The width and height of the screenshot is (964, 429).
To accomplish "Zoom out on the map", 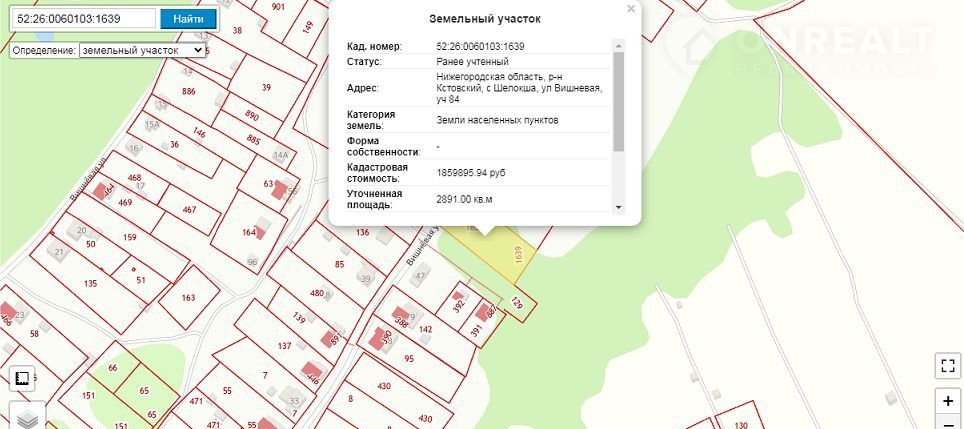I will 947,422.
